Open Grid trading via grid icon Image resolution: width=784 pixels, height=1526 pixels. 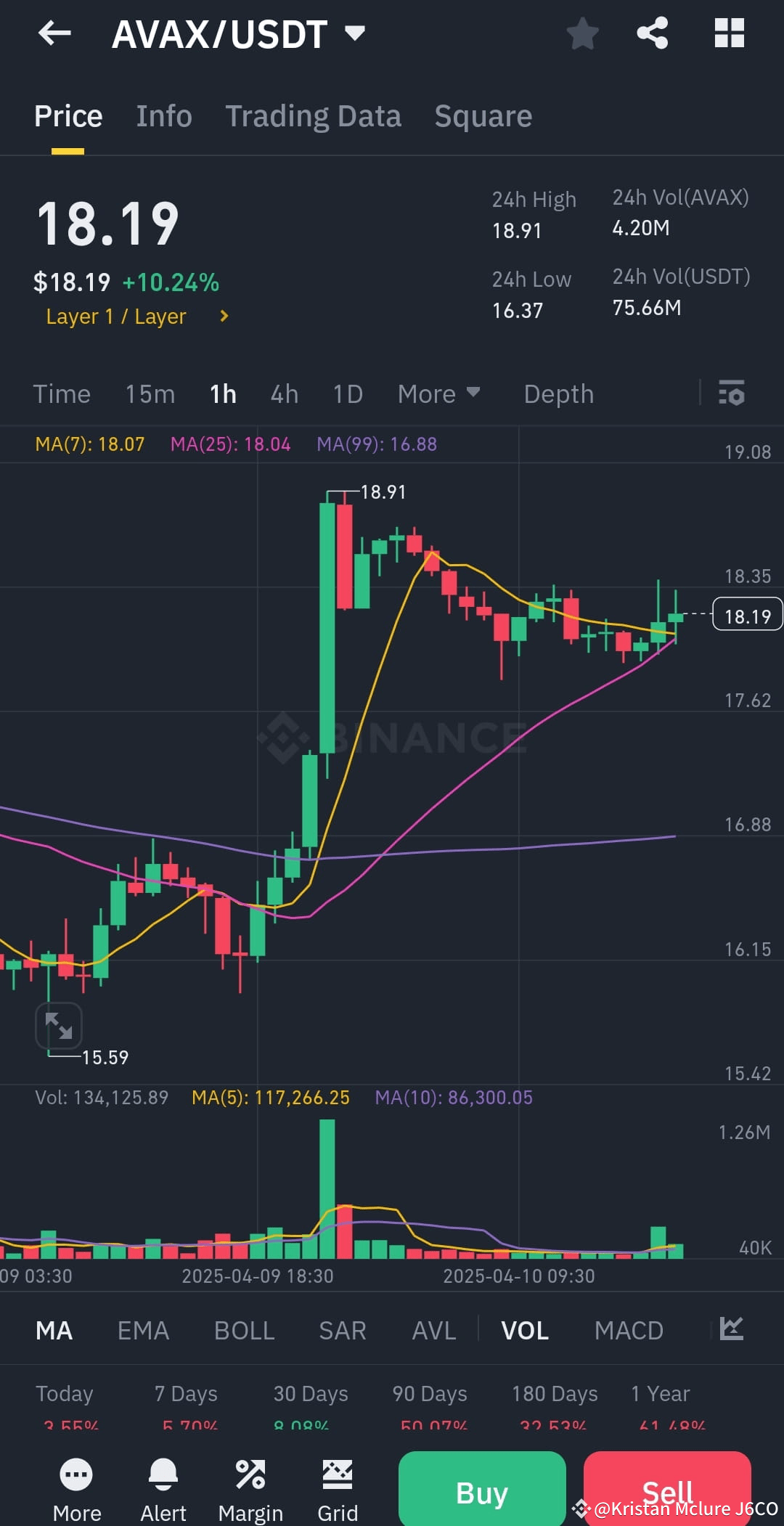pyautogui.click(x=338, y=1475)
